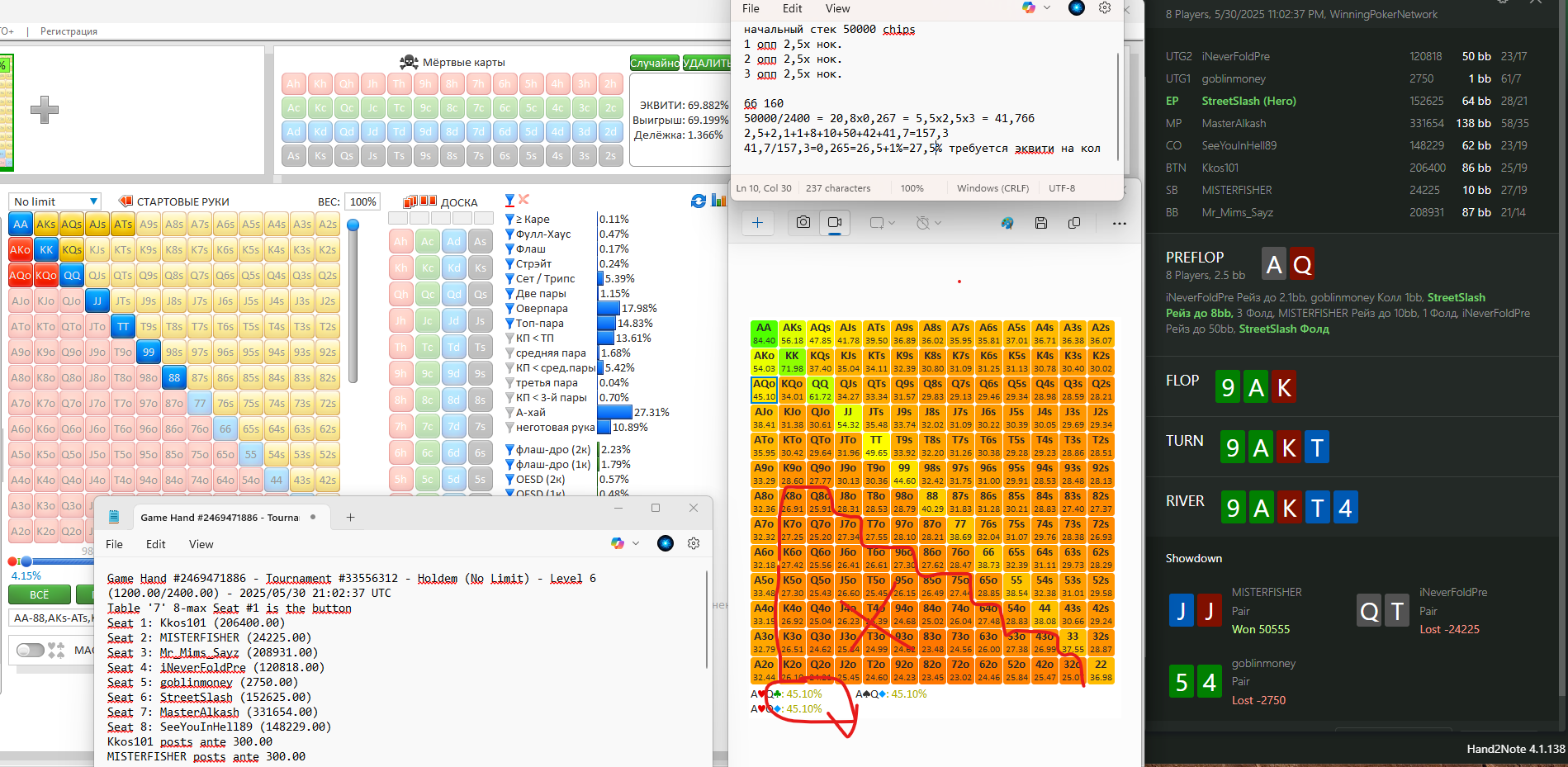Viewport: 1568px width, 767px height.
Task: Select the AA hand cell in starting hands
Action: pos(21,224)
